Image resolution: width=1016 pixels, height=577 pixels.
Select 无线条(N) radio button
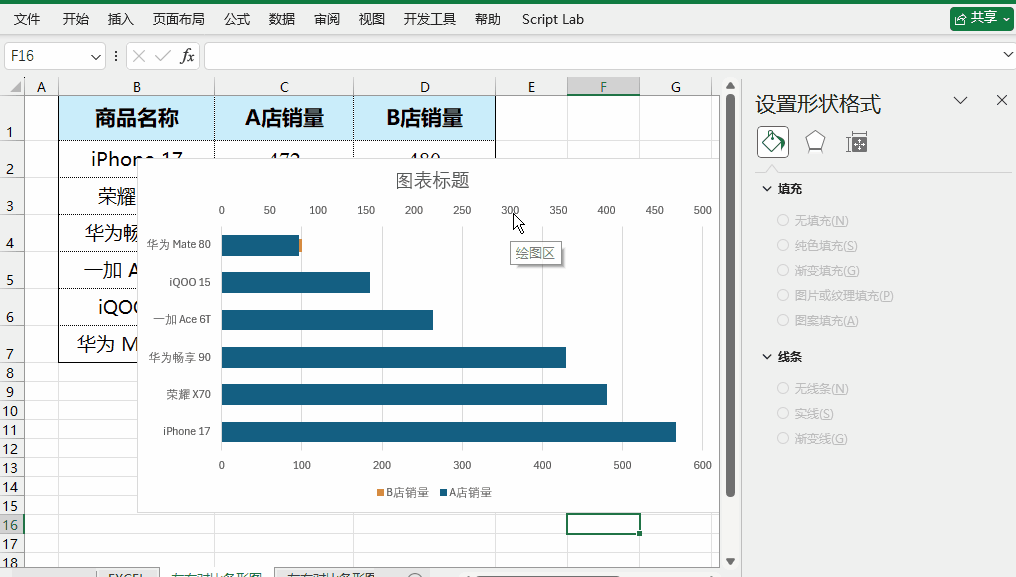783,388
